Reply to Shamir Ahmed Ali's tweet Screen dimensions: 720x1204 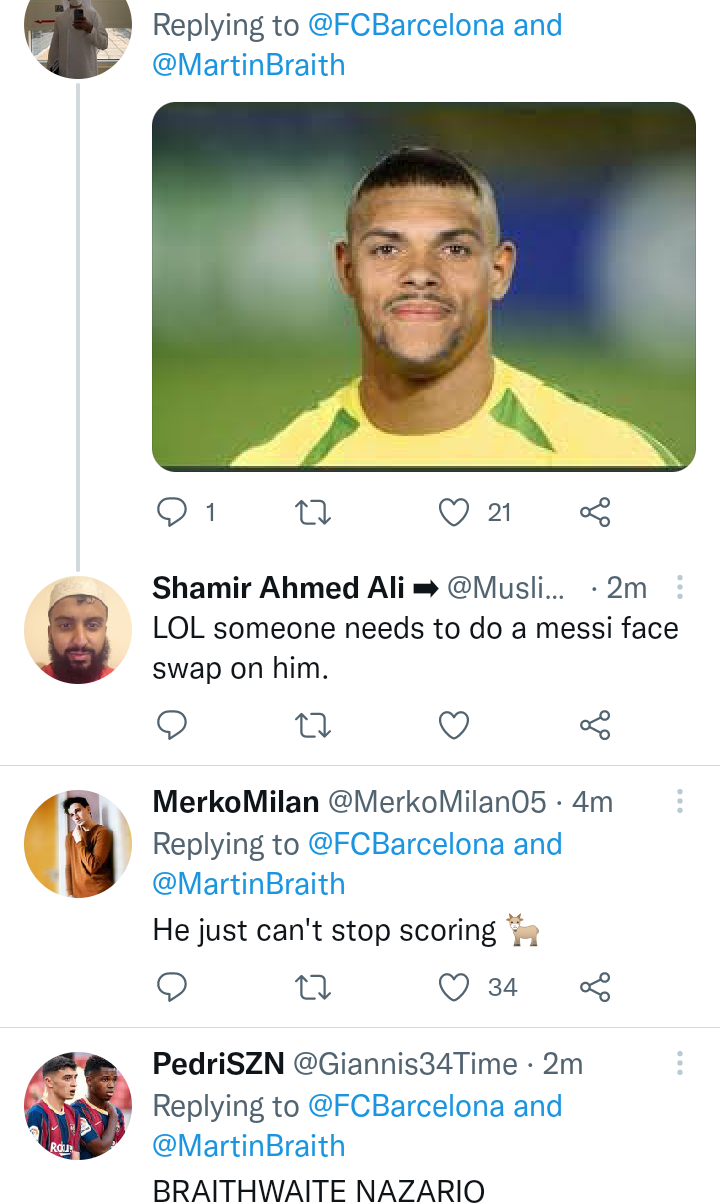(x=173, y=725)
